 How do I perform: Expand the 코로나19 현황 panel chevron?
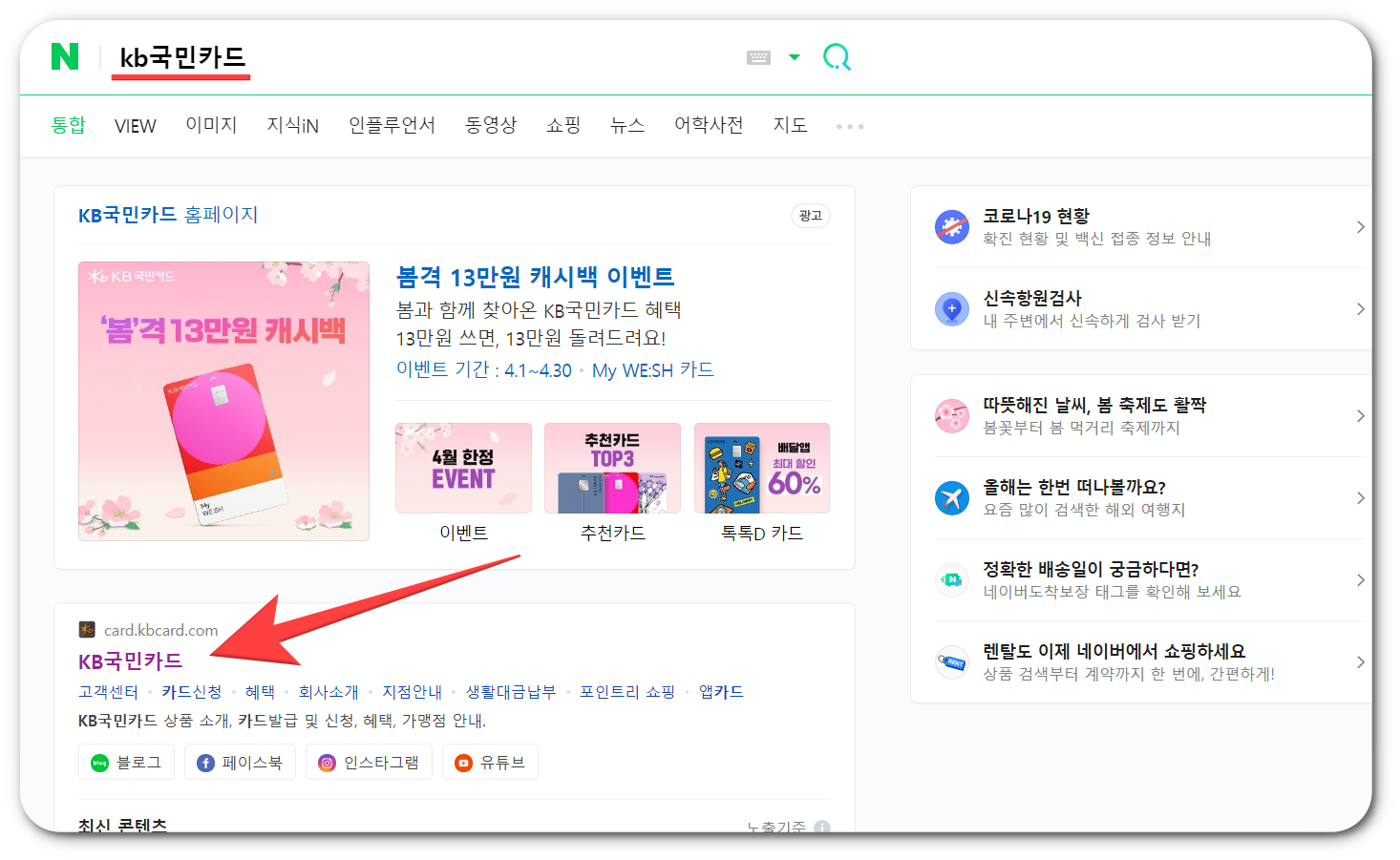(1360, 226)
